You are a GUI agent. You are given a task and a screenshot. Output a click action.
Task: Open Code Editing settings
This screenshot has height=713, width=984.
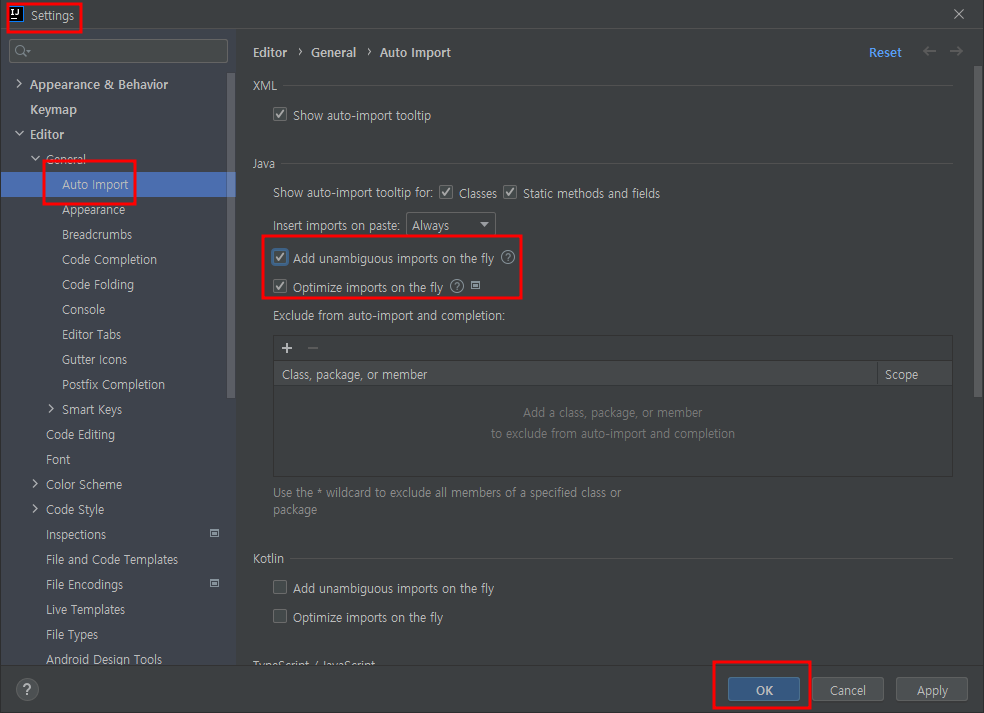[x=80, y=434]
